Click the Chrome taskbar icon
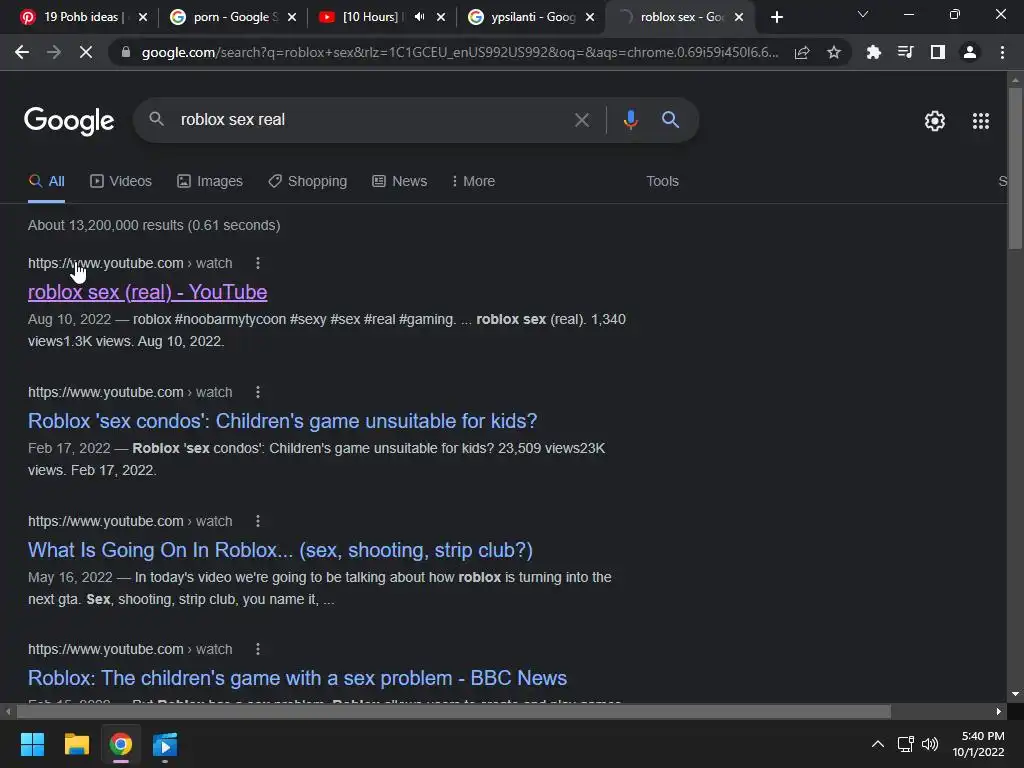Screen dimensions: 1024x768 121,744
